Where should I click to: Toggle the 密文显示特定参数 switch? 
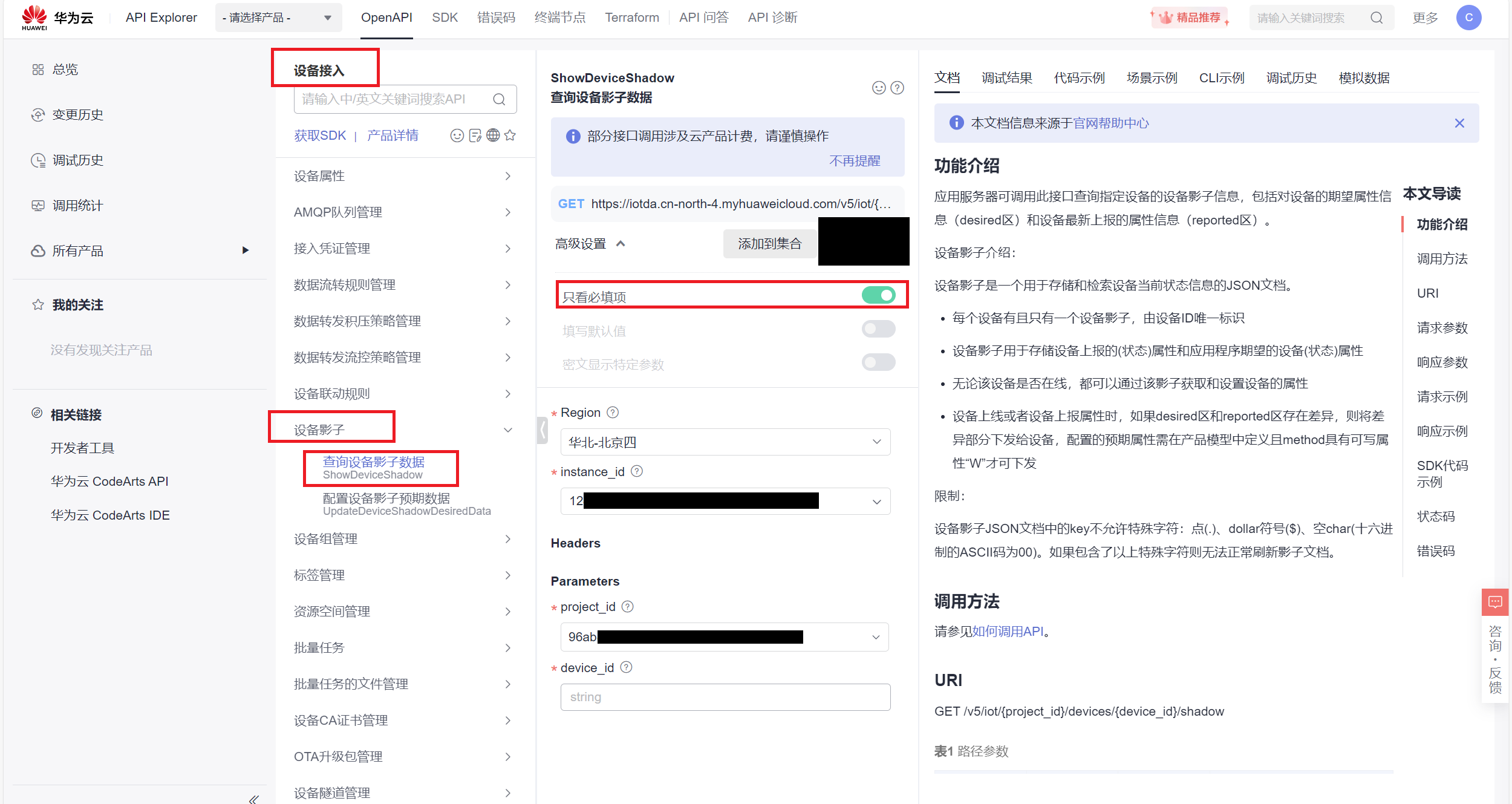coord(879,362)
